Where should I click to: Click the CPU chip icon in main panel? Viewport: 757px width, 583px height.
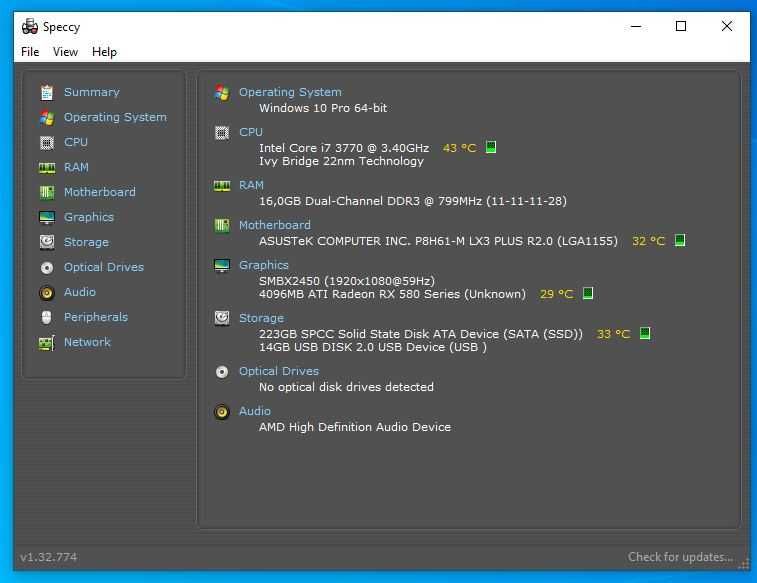[222, 132]
